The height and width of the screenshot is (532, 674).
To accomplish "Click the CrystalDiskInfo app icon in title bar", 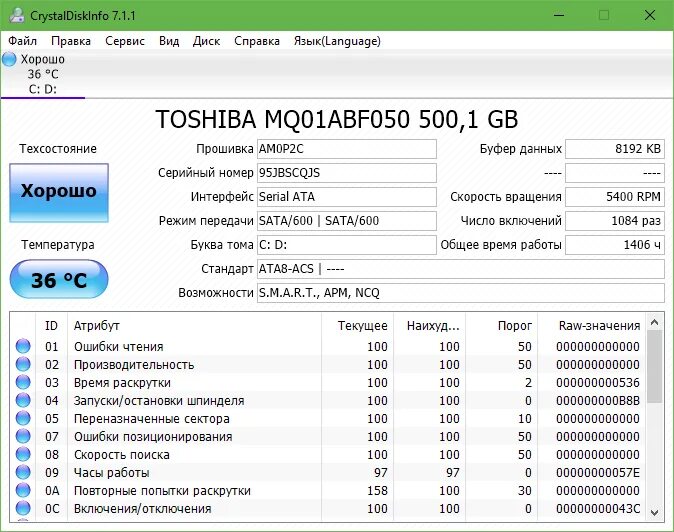I will tap(17, 15).
